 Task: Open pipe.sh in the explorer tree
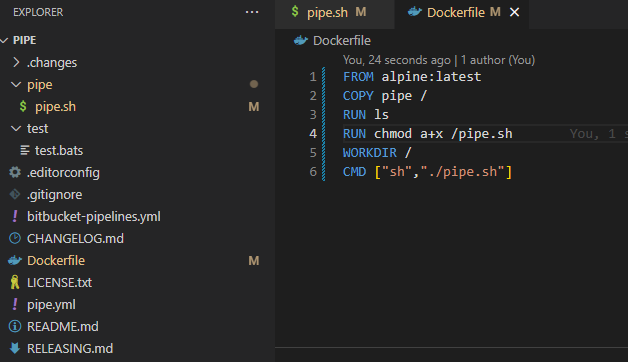55,107
